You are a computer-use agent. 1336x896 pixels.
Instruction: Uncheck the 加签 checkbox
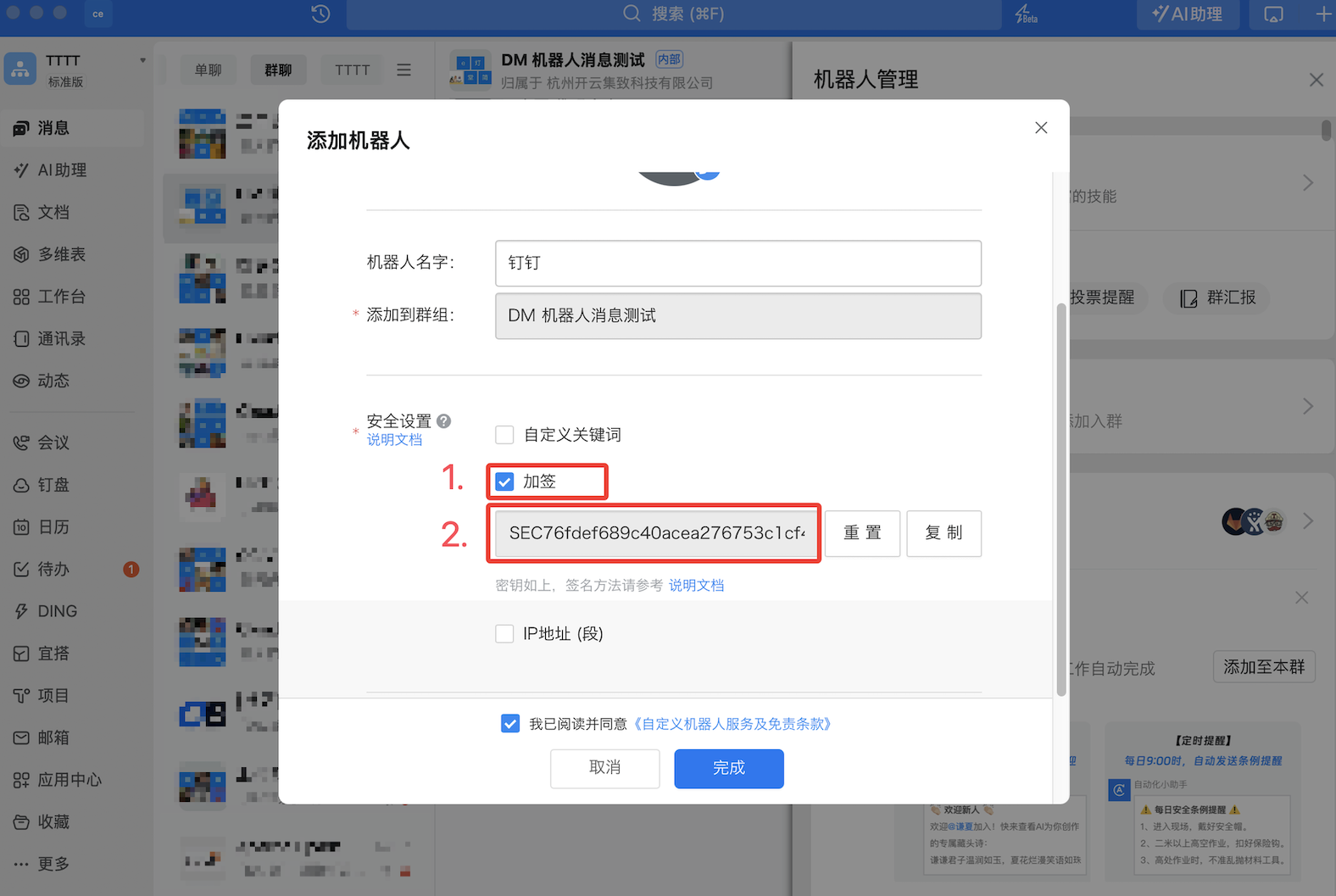(504, 481)
